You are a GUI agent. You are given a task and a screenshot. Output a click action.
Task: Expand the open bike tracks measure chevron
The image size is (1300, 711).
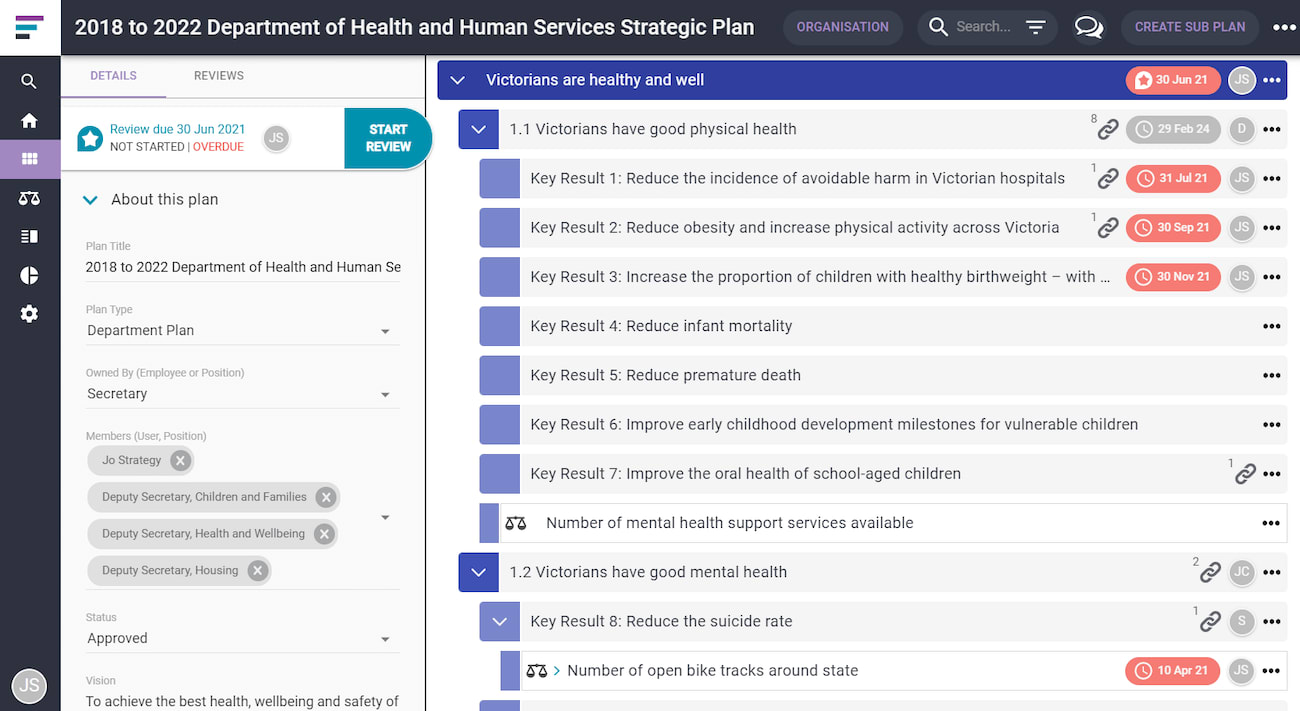tap(557, 671)
